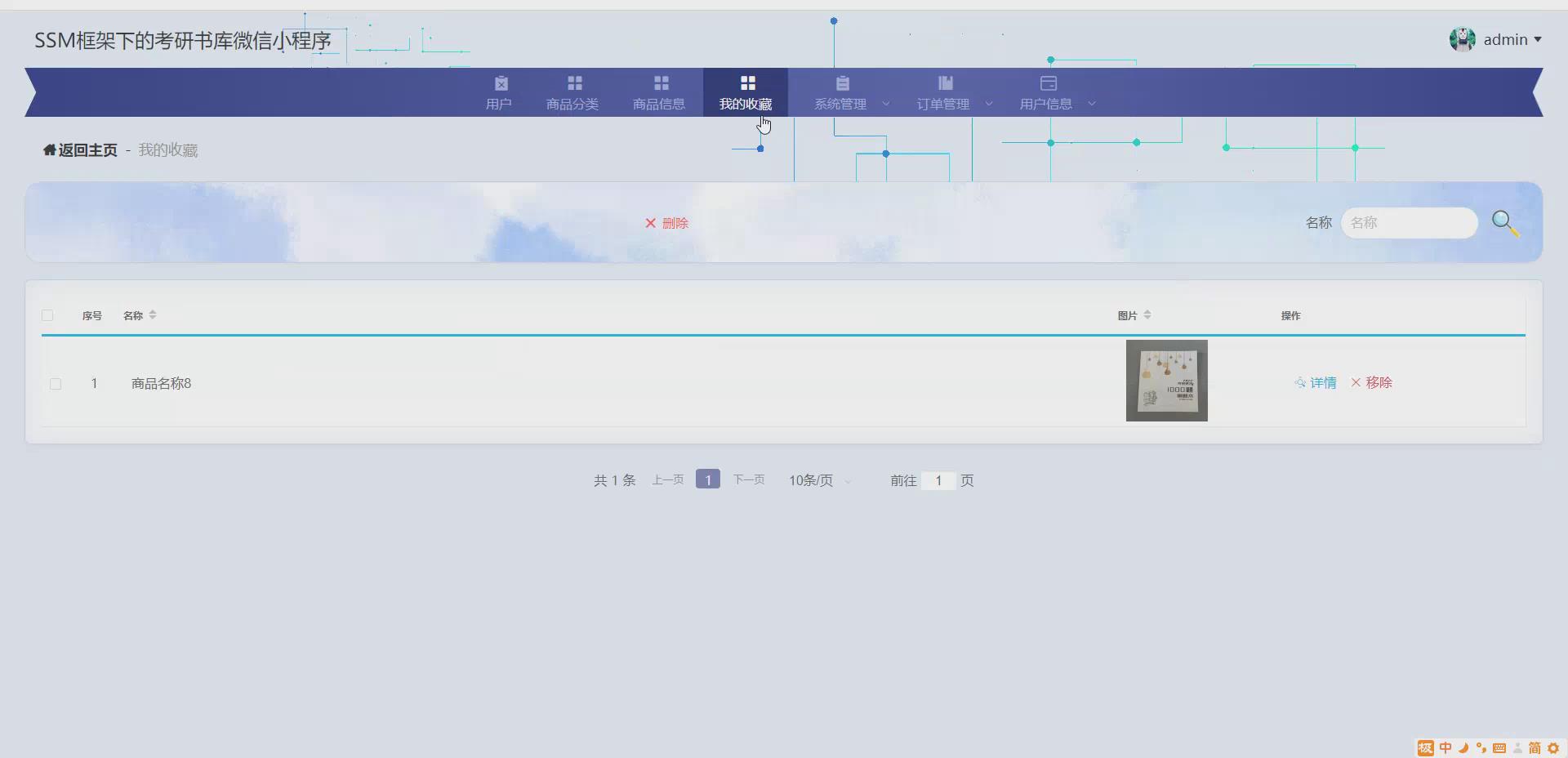Open the 订单管理 book icon

coord(943,82)
